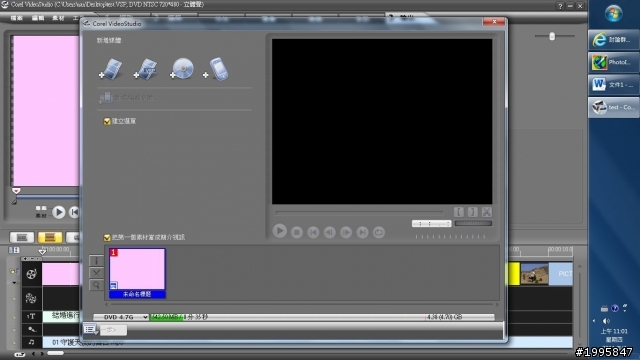
Task: Click fit project in timeline icon bottom left
Action: (x=19, y=354)
